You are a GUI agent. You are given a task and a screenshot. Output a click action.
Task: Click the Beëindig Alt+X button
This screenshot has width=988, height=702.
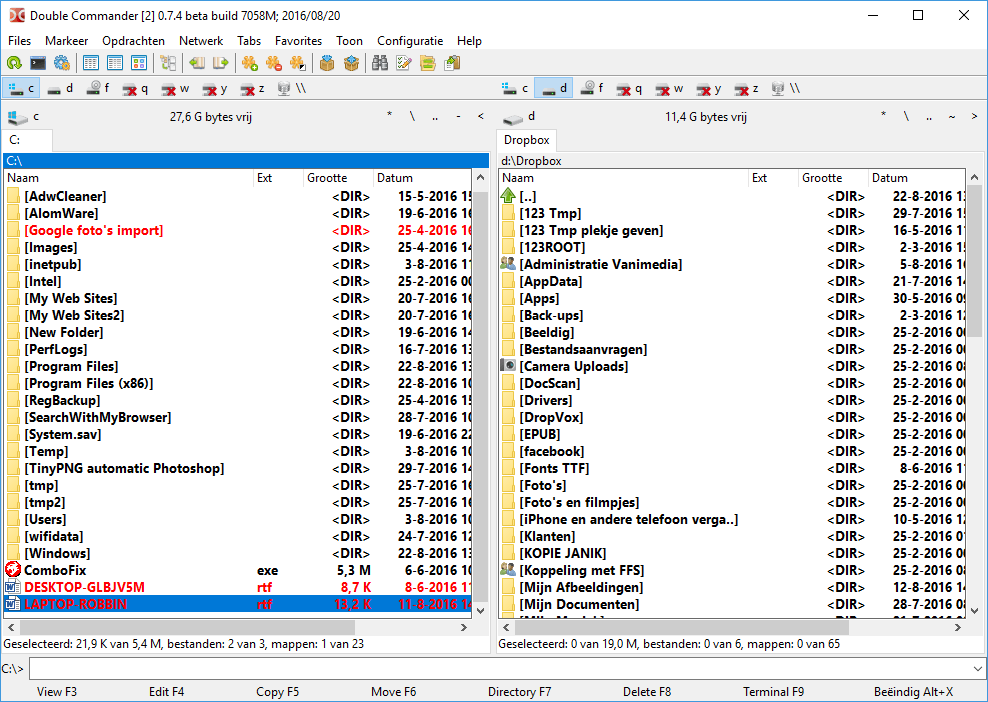[913, 692]
